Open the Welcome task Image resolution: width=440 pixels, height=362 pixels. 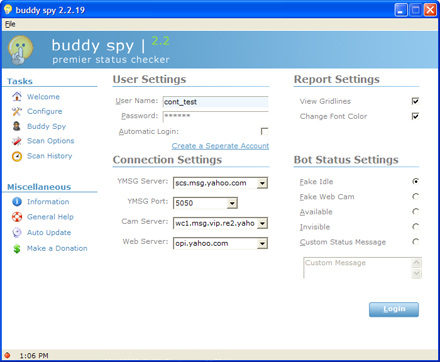click(43, 97)
